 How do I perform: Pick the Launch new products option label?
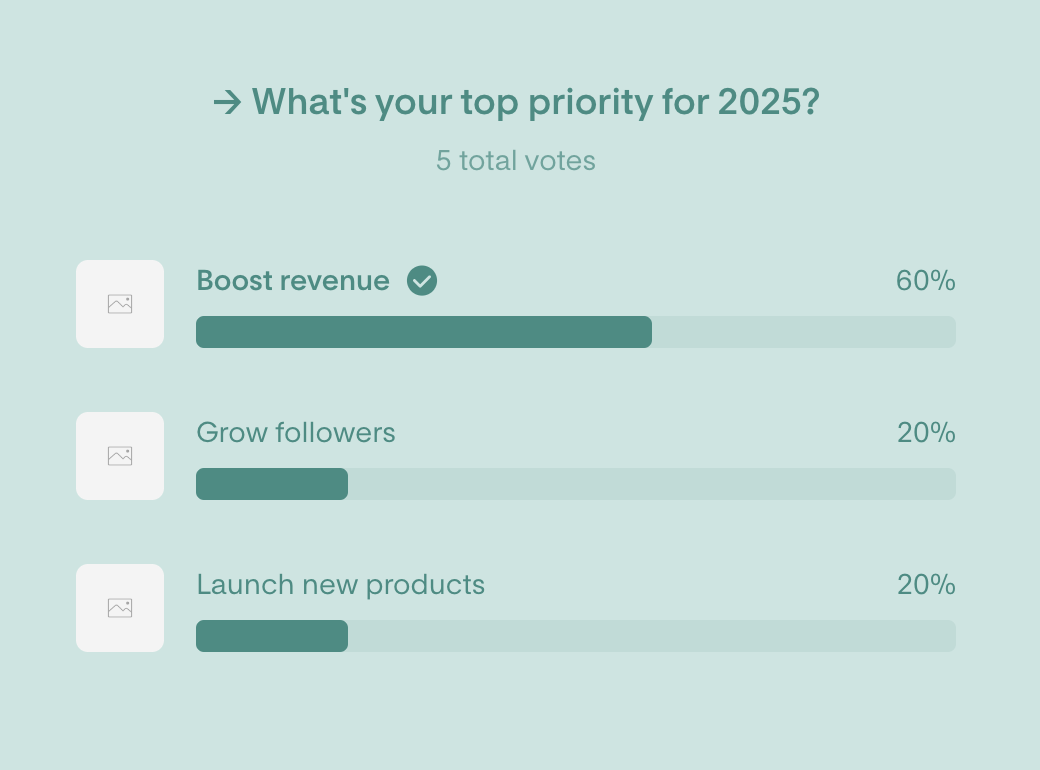pyautogui.click(x=340, y=585)
